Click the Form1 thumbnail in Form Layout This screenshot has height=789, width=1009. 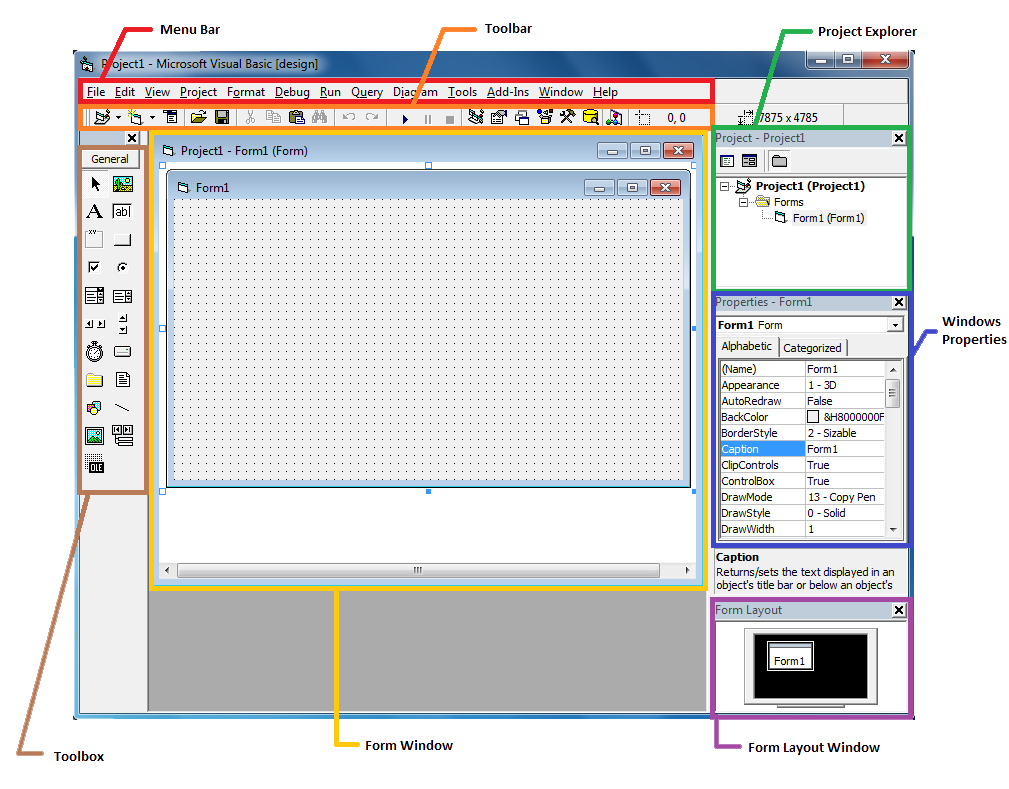(790, 656)
